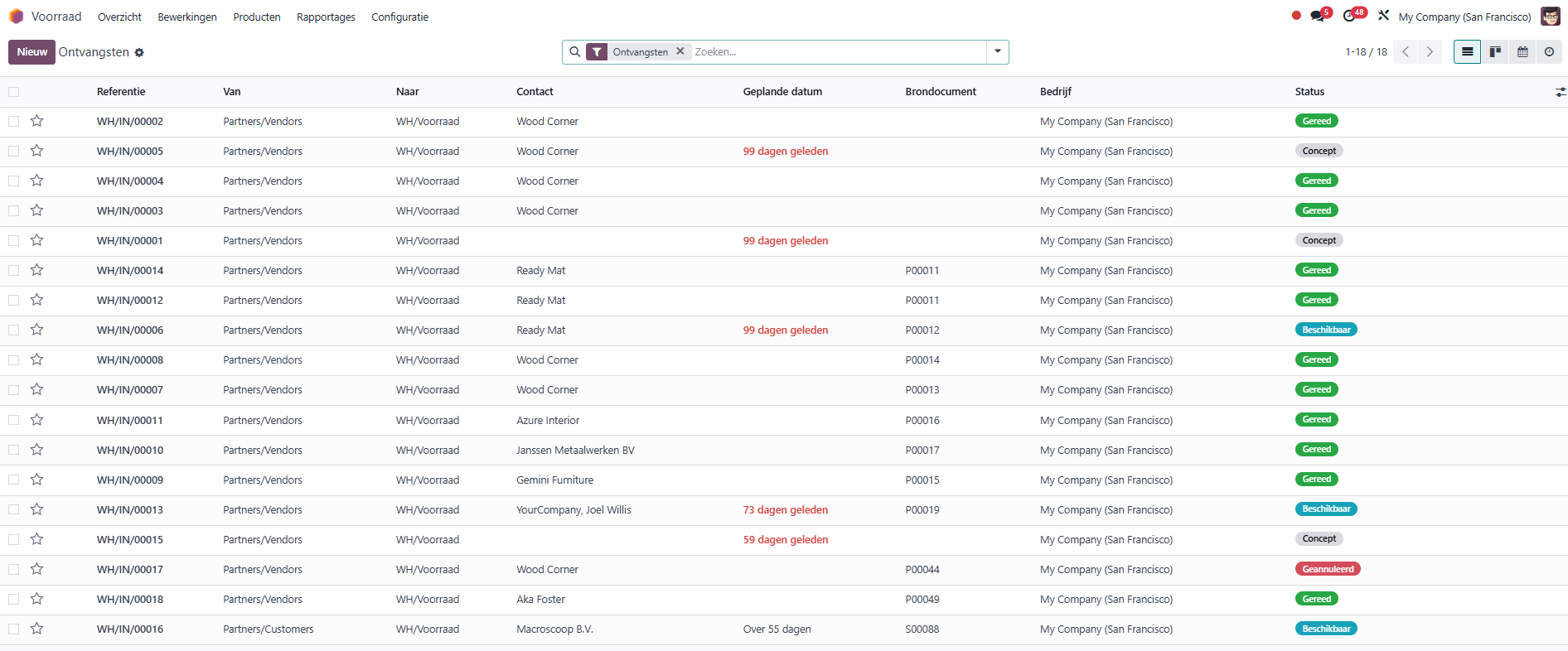Image resolution: width=1568 pixels, height=651 pixels.
Task: Expand the search options dropdown arrow
Action: coord(998,51)
